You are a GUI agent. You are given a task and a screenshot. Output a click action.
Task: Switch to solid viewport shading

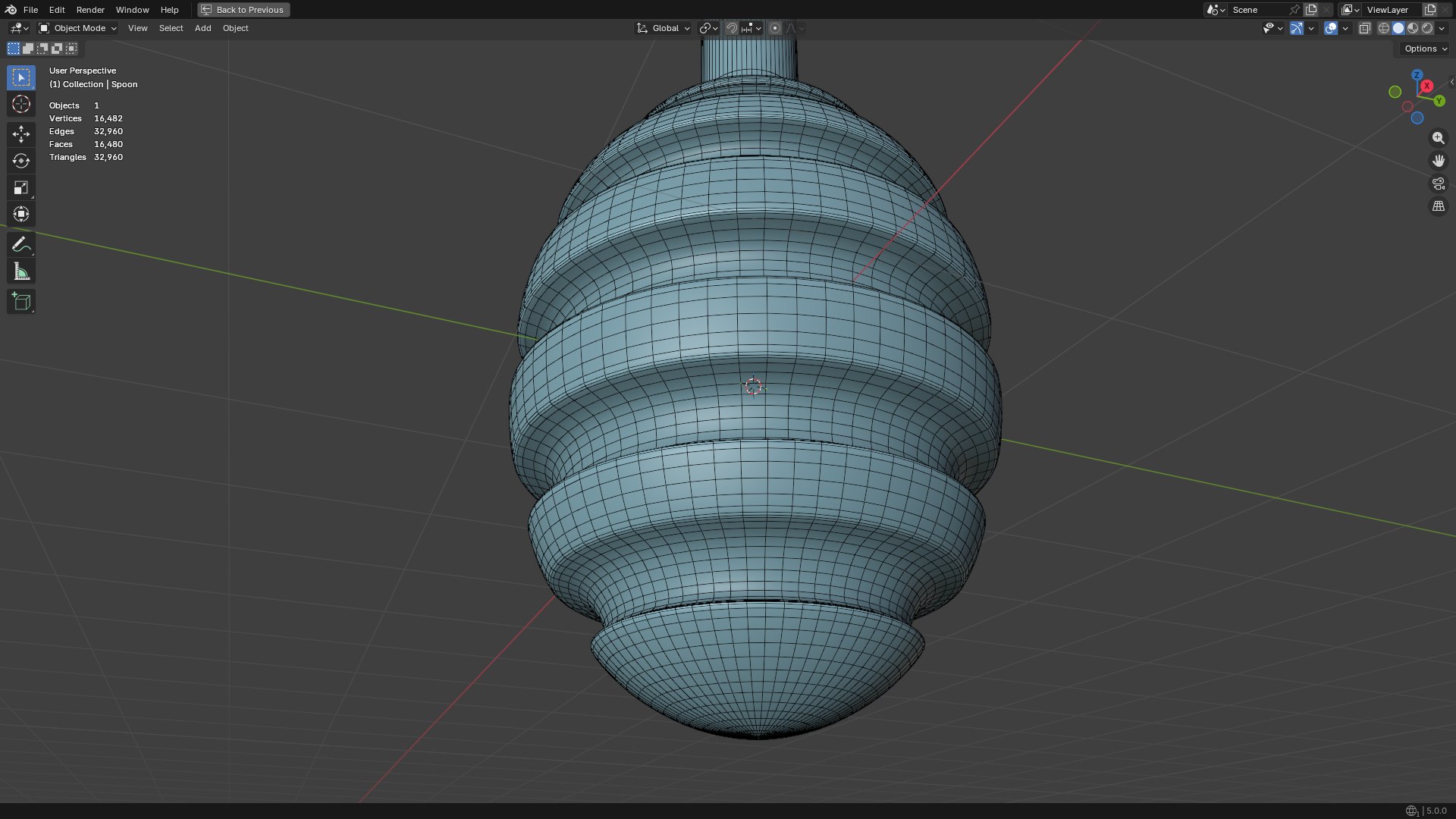[1398, 28]
